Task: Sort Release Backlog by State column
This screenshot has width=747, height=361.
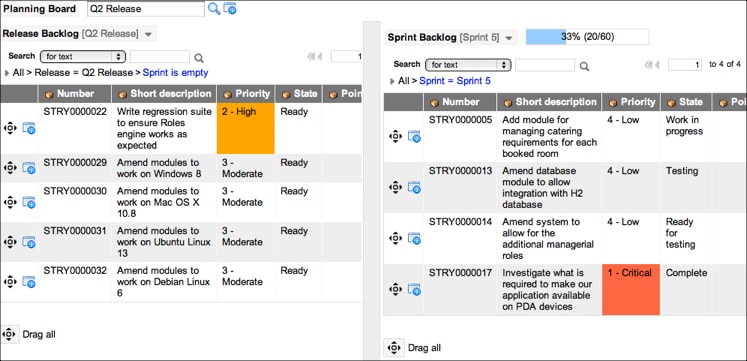Action: click(305, 94)
